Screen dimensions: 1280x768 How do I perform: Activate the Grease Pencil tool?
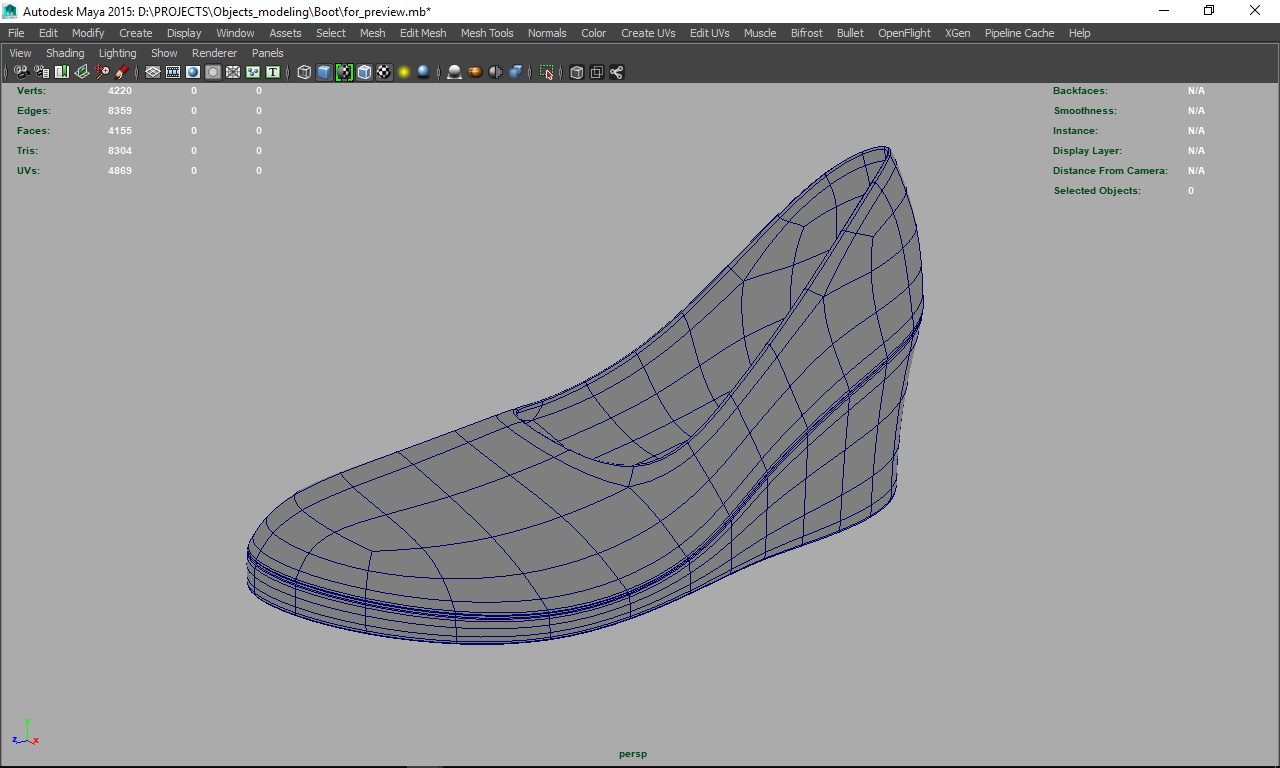point(121,72)
